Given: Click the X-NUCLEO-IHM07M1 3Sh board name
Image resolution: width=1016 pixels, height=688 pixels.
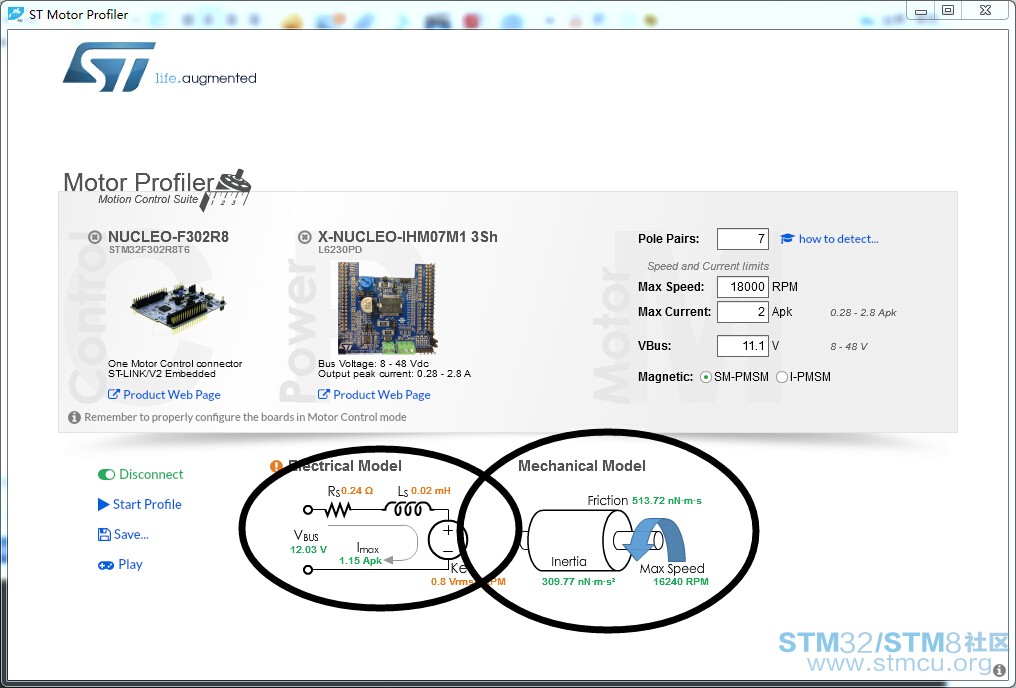Looking at the screenshot, I should (408, 236).
